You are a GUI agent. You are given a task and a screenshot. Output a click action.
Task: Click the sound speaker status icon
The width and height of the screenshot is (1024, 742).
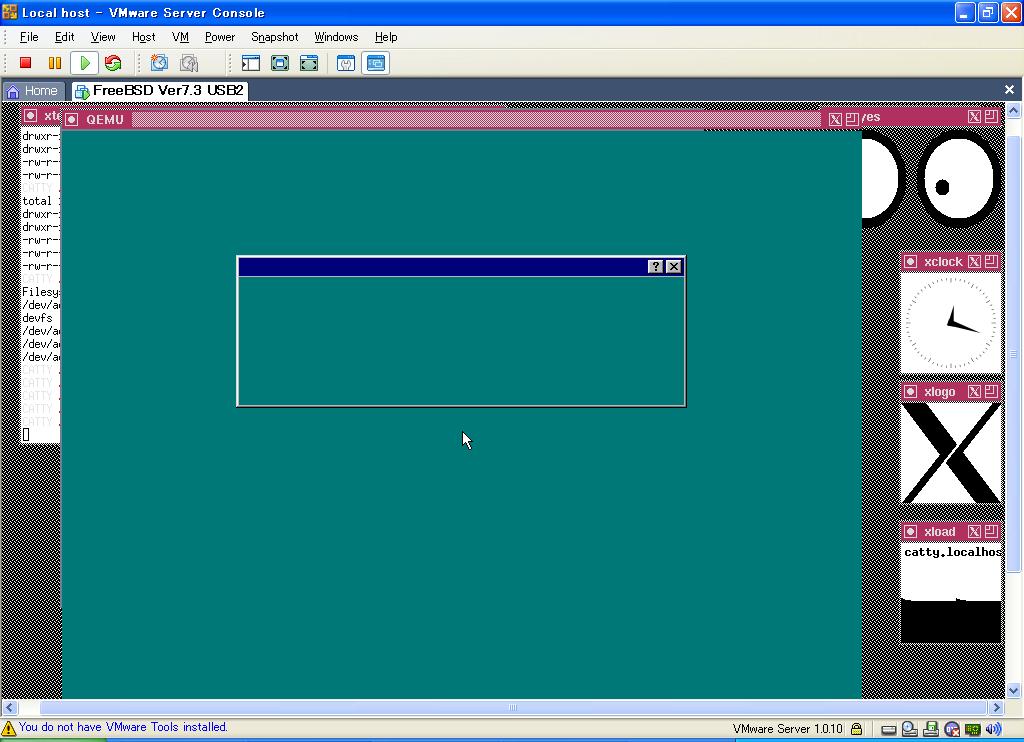993,729
